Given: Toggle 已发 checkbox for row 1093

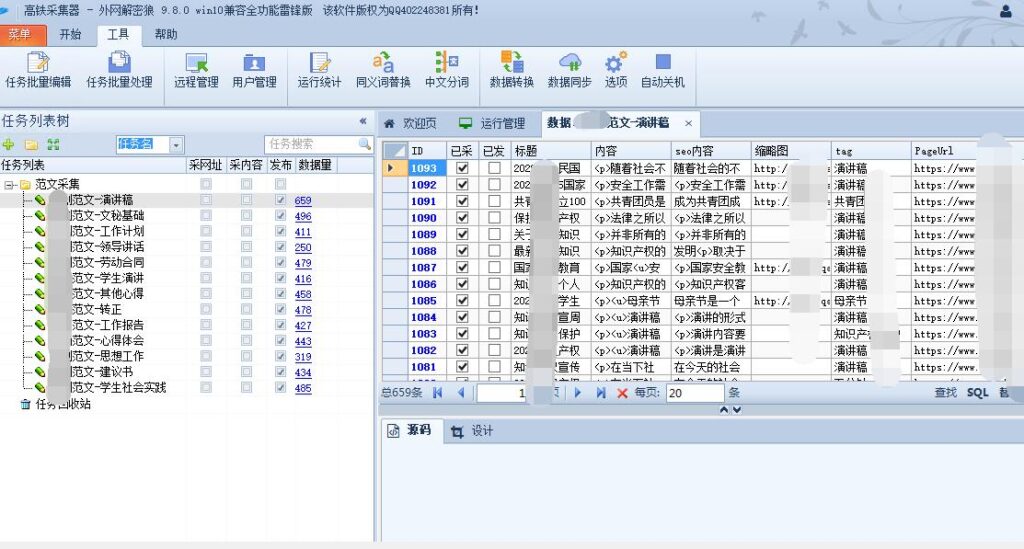Looking at the screenshot, I should tap(494, 168).
